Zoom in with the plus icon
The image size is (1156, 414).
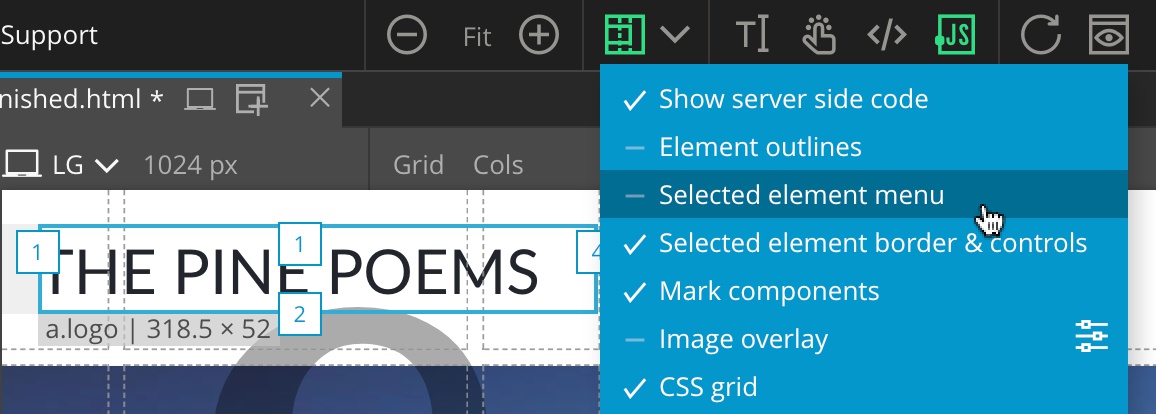coord(539,35)
